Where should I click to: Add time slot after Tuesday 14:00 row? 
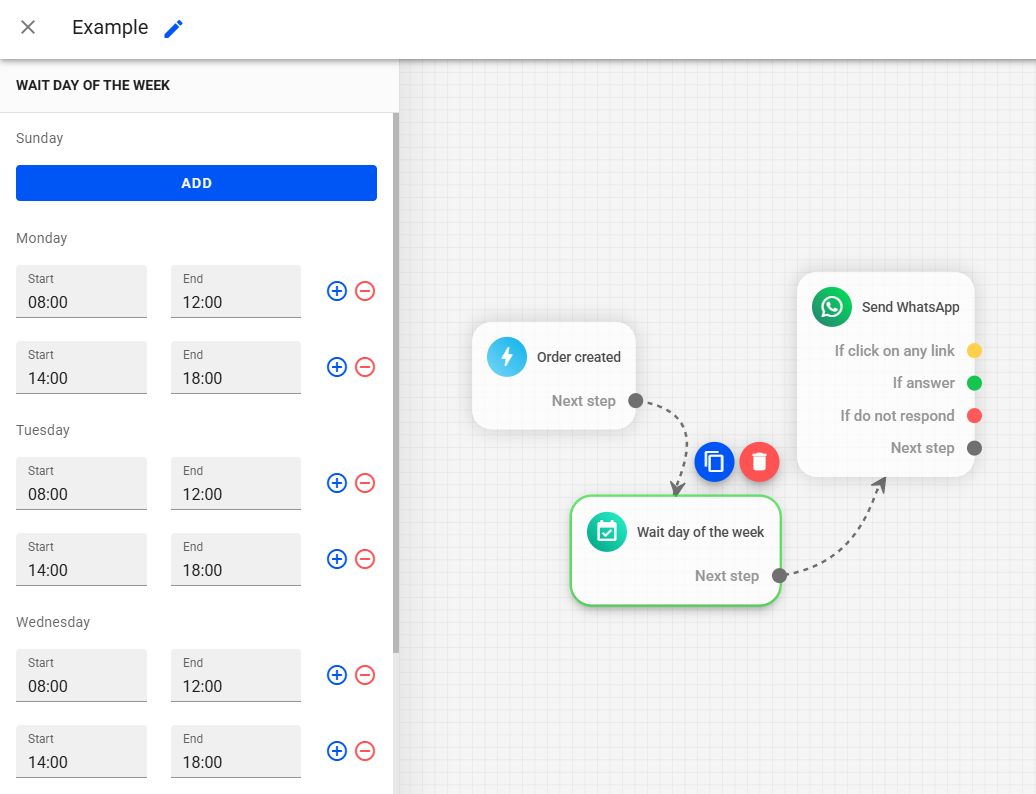click(337, 559)
